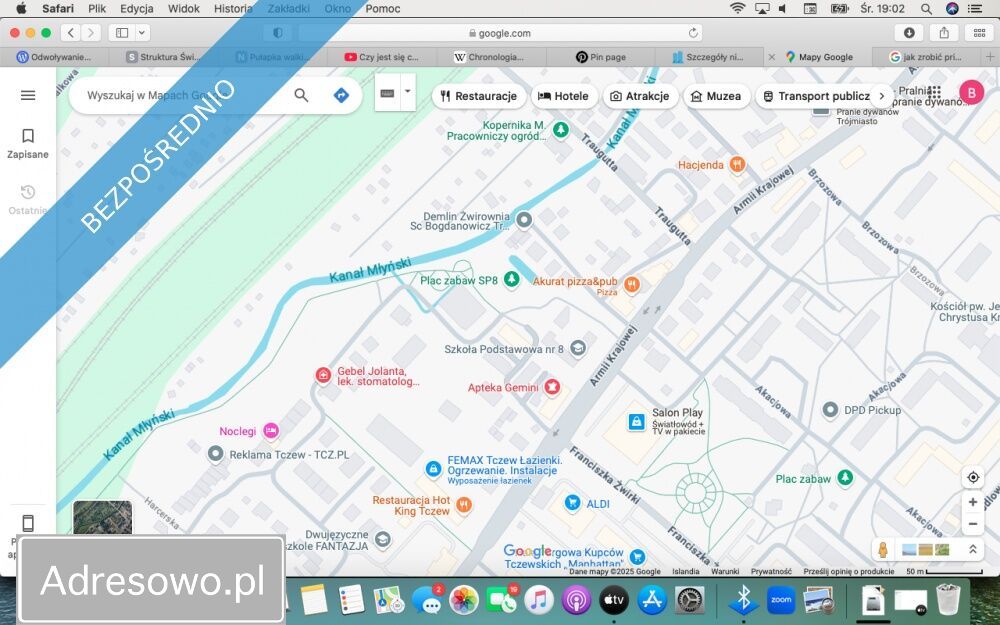
Task: Open the Google Maps hamburger menu
Action: point(27,95)
